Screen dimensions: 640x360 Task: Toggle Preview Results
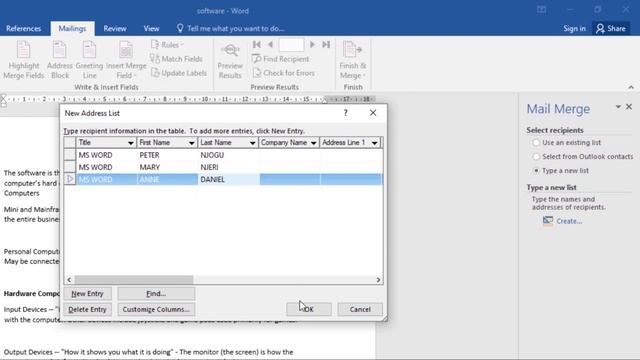pyautogui.click(x=230, y=60)
